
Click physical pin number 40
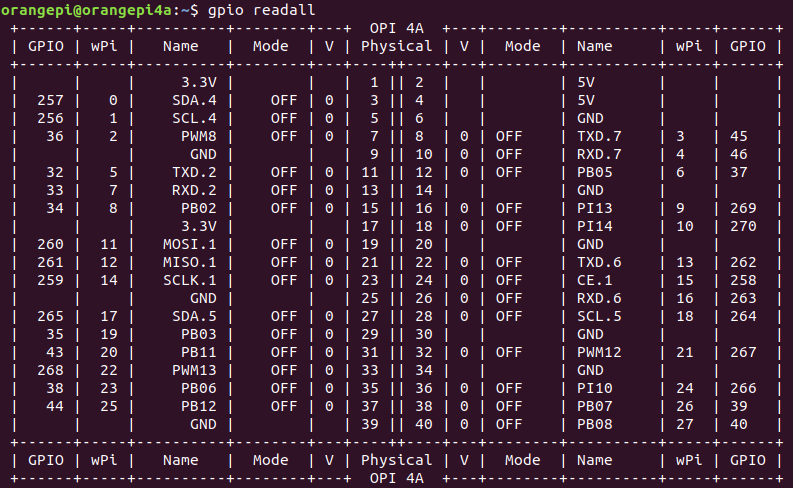tap(424, 424)
